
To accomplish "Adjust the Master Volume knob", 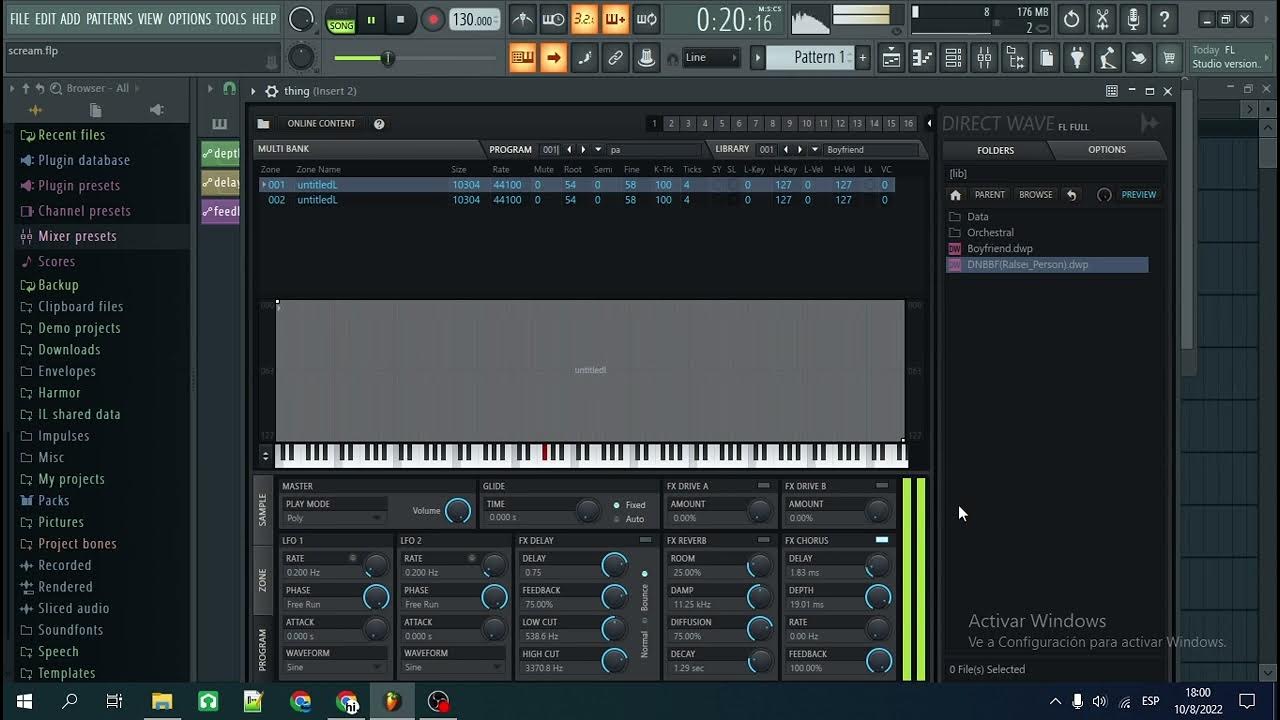I will (x=457, y=511).
